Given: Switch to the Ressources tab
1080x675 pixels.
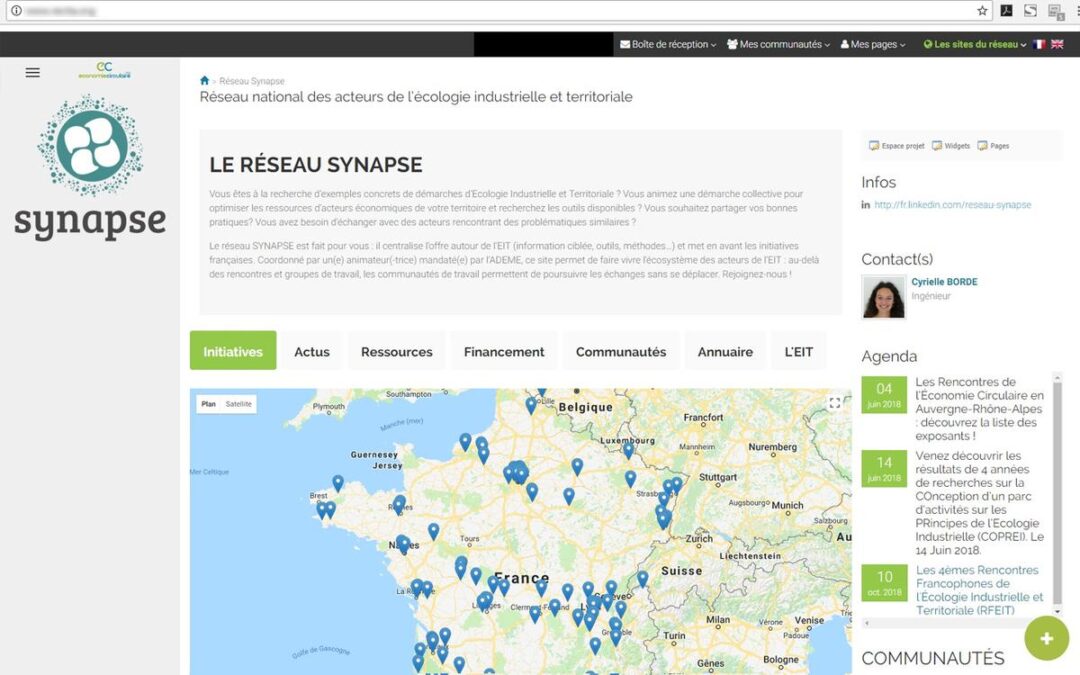Looking at the screenshot, I should click(397, 351).
